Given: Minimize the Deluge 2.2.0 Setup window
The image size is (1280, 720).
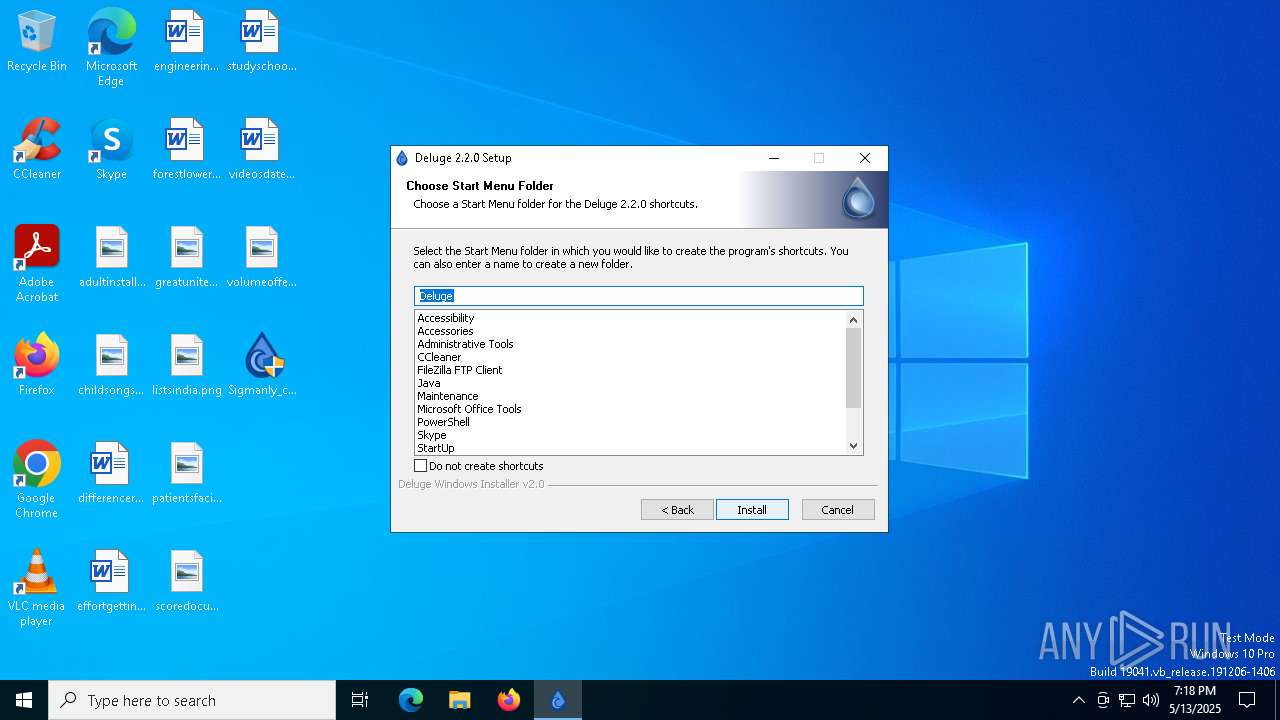Looking at the screenshot, I should (774, 158).
